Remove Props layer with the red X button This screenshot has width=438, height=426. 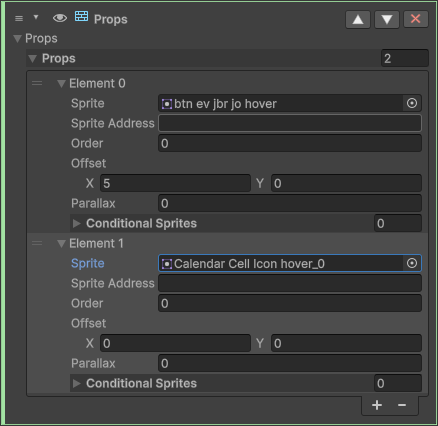[416, 19]
